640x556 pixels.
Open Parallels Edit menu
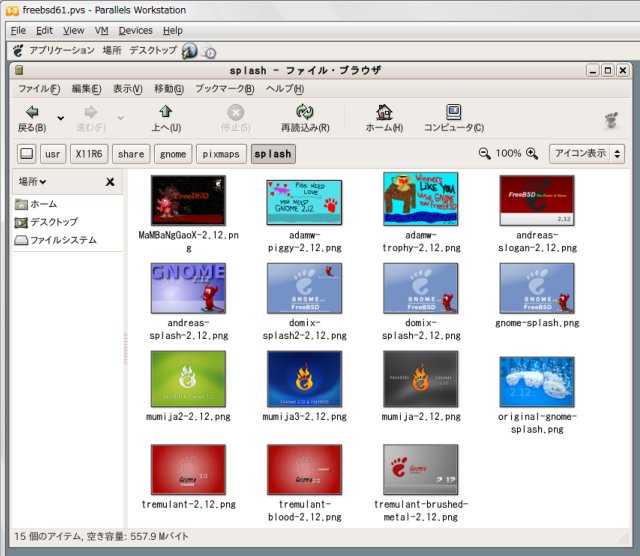44,31
